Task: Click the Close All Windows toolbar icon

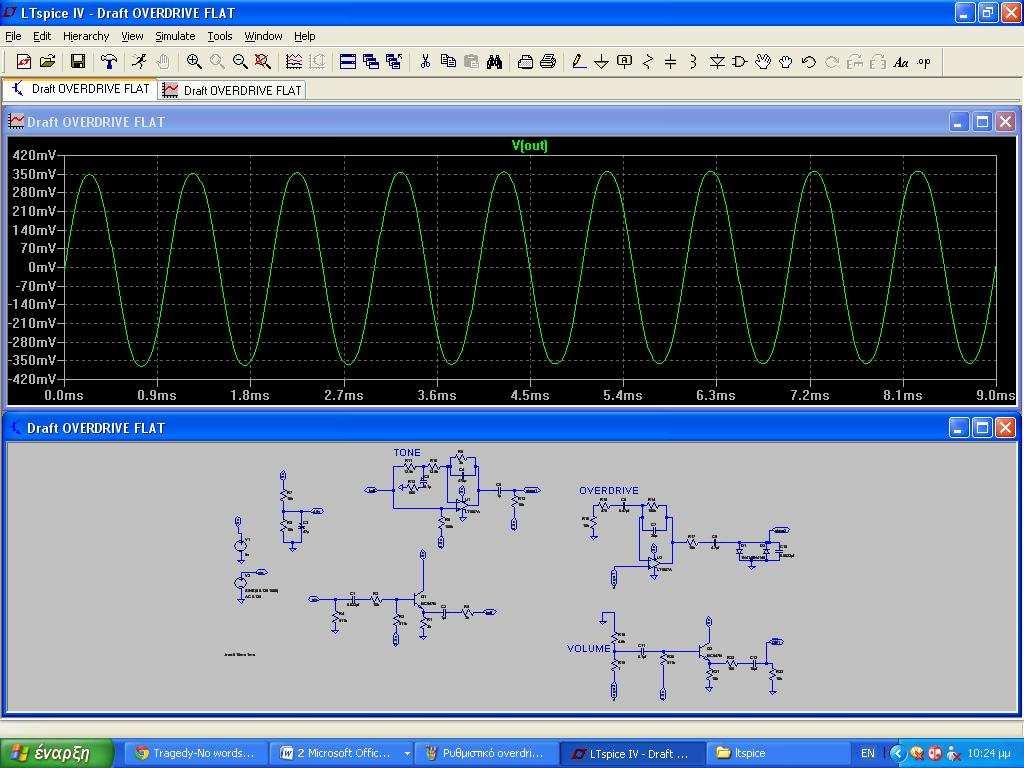Action: pyautogui.click(x=394, y=62)
